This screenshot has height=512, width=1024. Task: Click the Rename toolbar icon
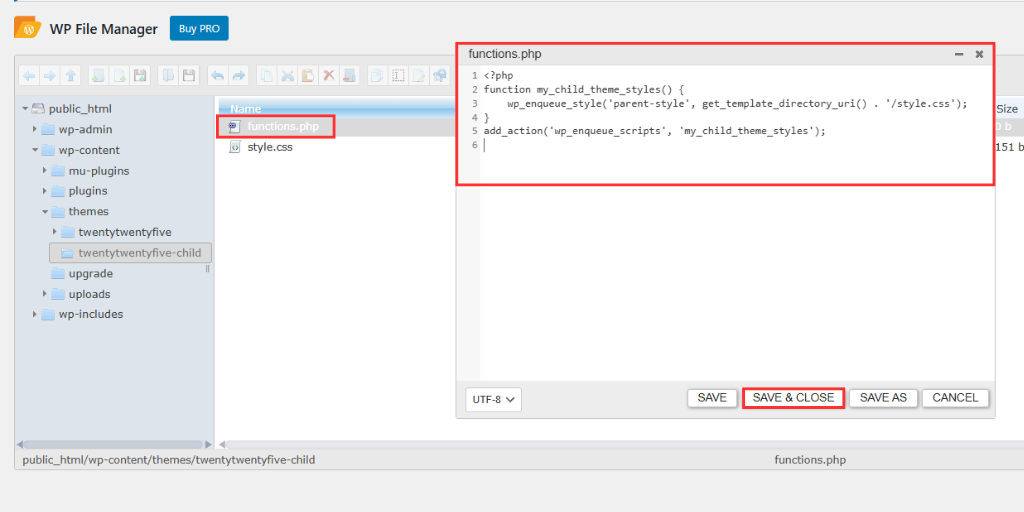click(398, 76)
